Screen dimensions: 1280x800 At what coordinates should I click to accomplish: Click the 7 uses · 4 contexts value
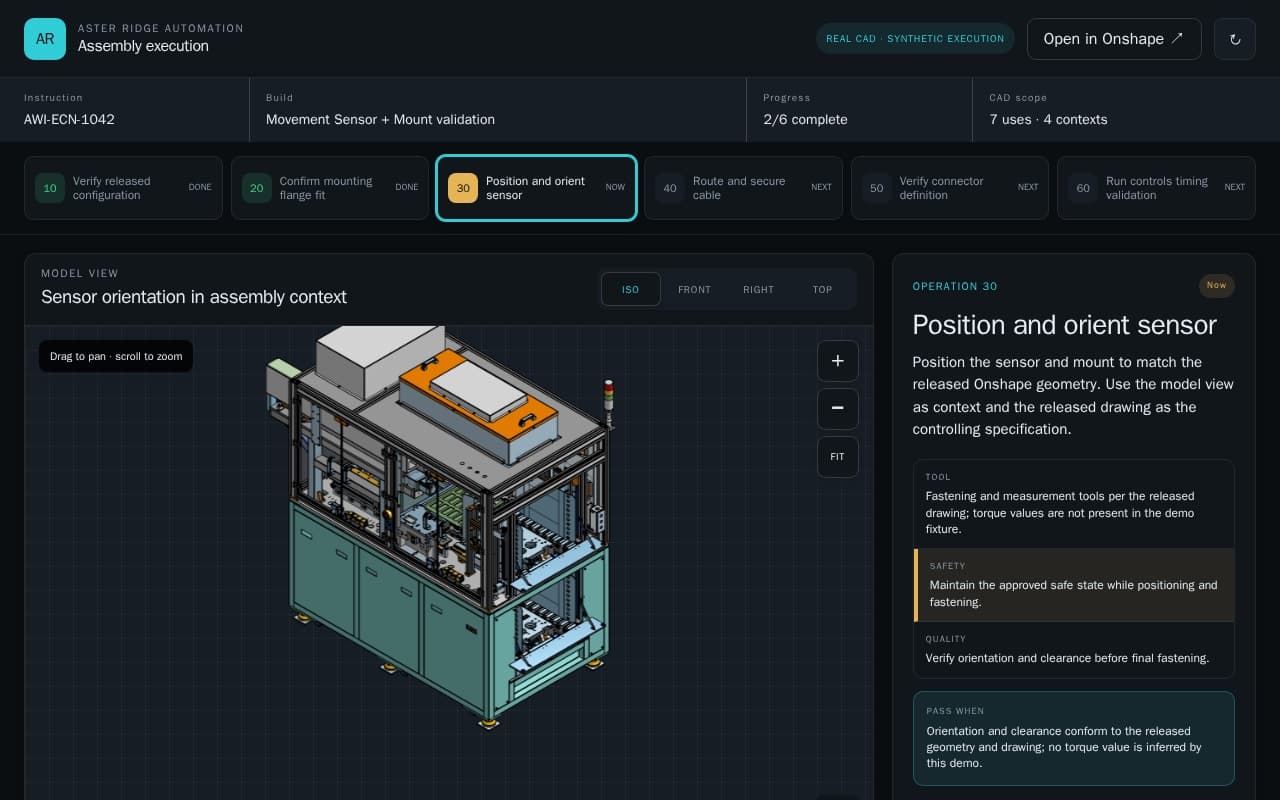[1048, 119]
